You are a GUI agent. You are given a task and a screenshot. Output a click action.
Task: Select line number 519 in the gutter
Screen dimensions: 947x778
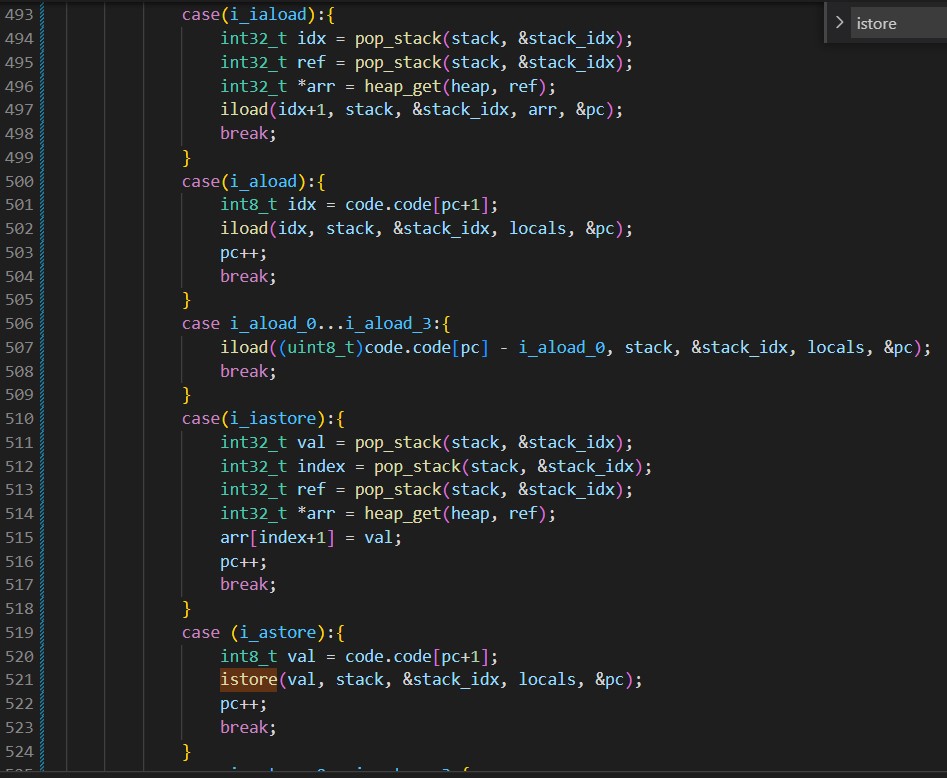pyautogui.click(x=19, y=632)
